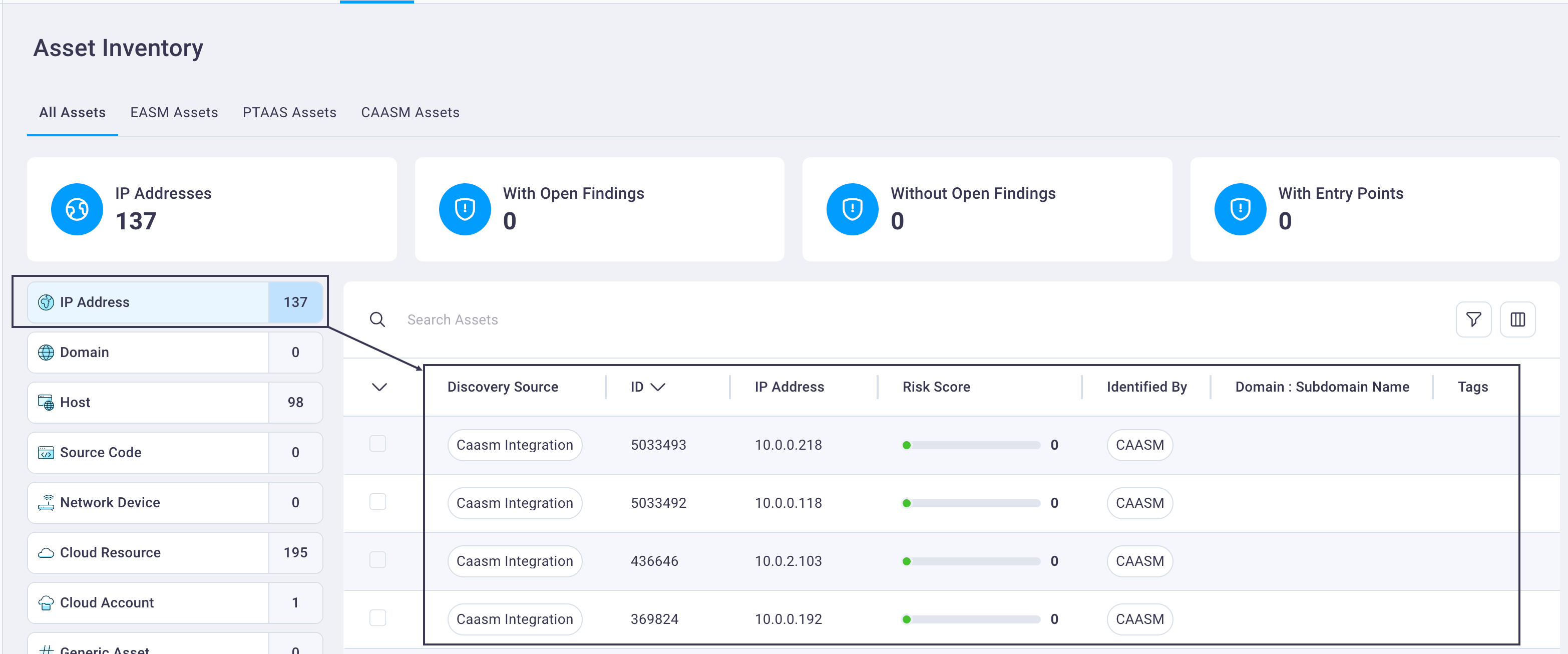The width and height of the screenshot is (1568, 654).
Task: Click the Cloud Resource cloud icon
Action: tap(46, 552)
